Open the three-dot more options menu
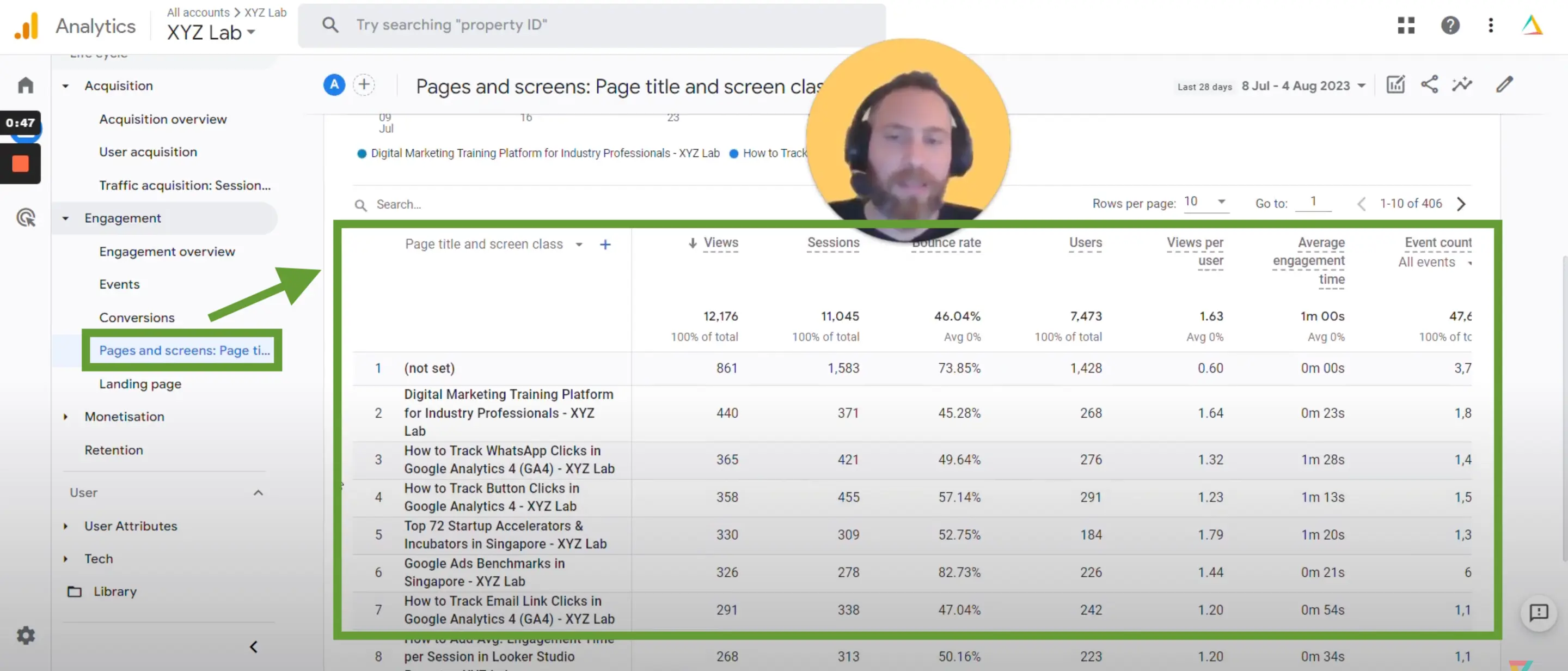The image size is (1568, 671). tap(1491, 25)
